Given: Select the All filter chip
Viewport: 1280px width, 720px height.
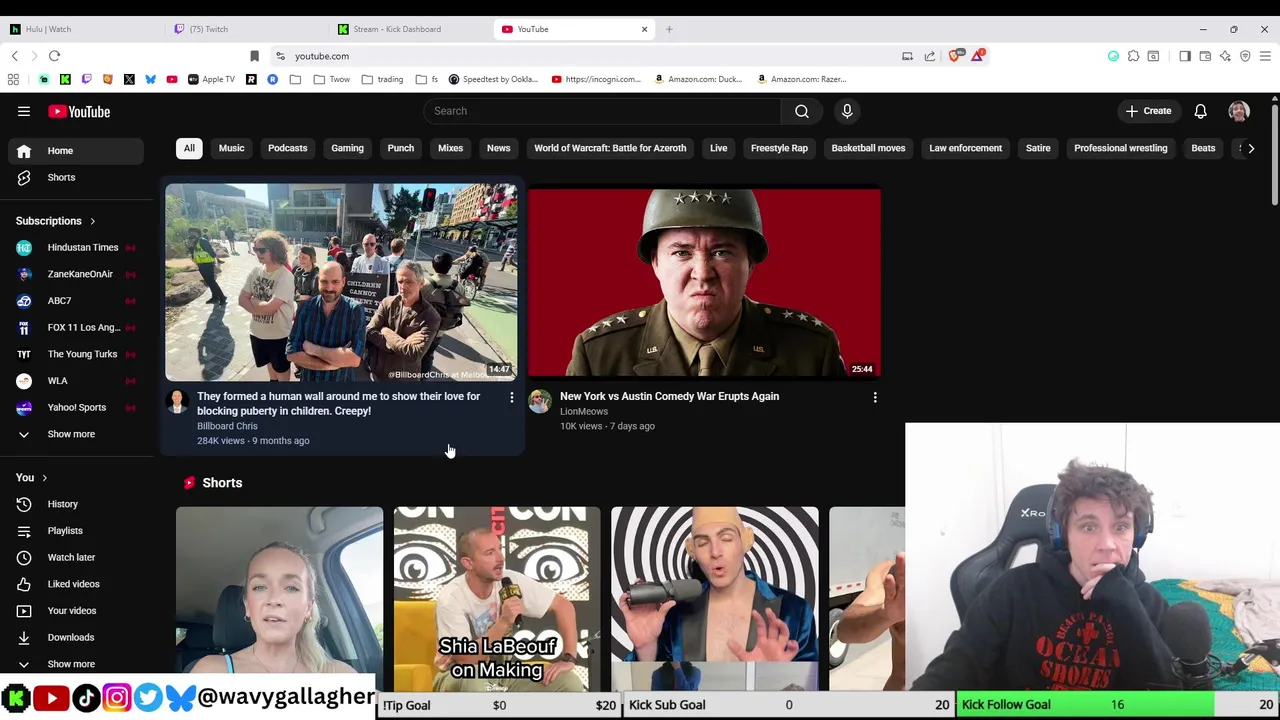Looking at the screenshot, I should pyautogui.click(x=189, y=148).
